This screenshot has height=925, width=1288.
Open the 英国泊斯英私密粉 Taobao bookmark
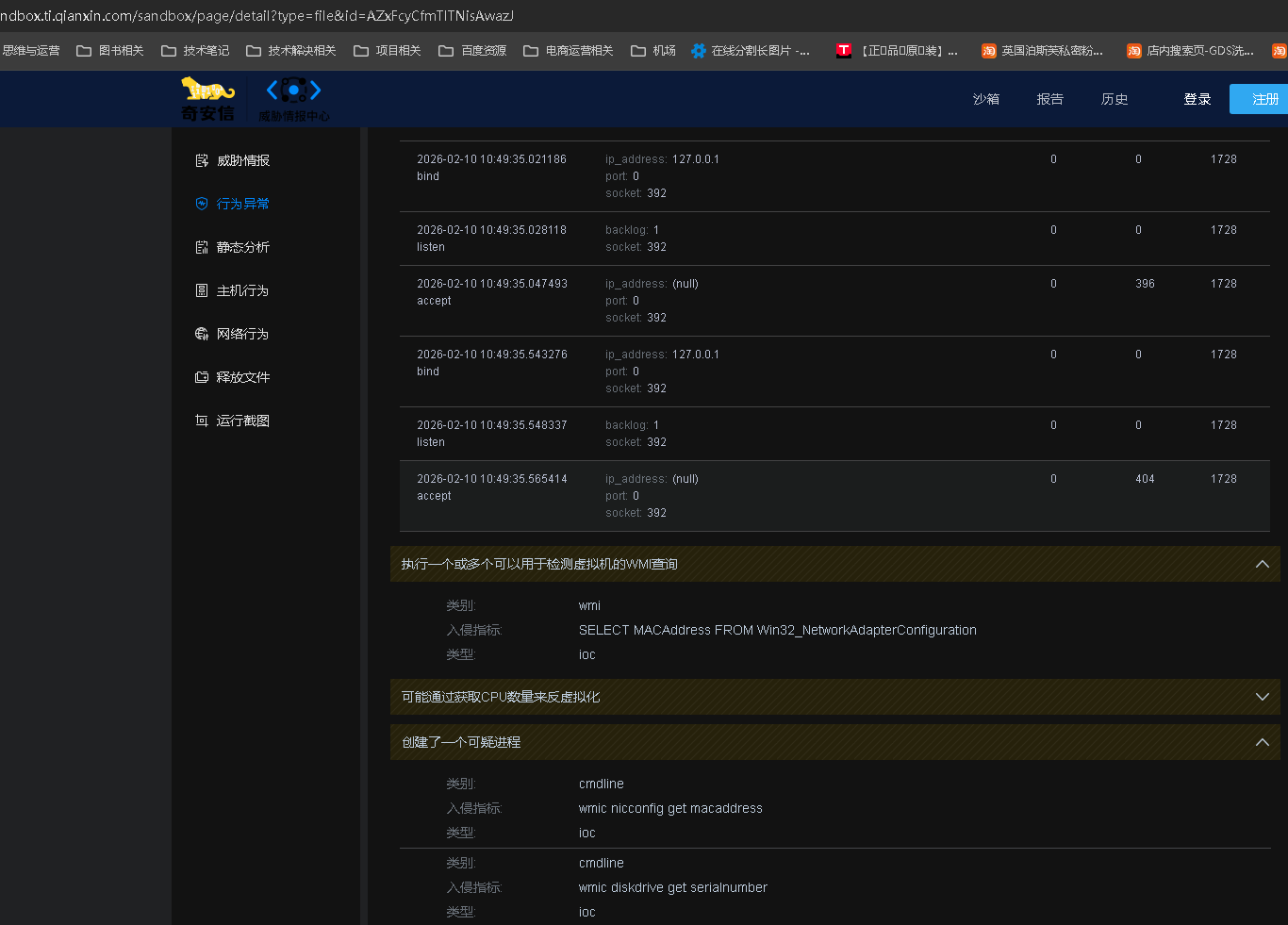1042,51
